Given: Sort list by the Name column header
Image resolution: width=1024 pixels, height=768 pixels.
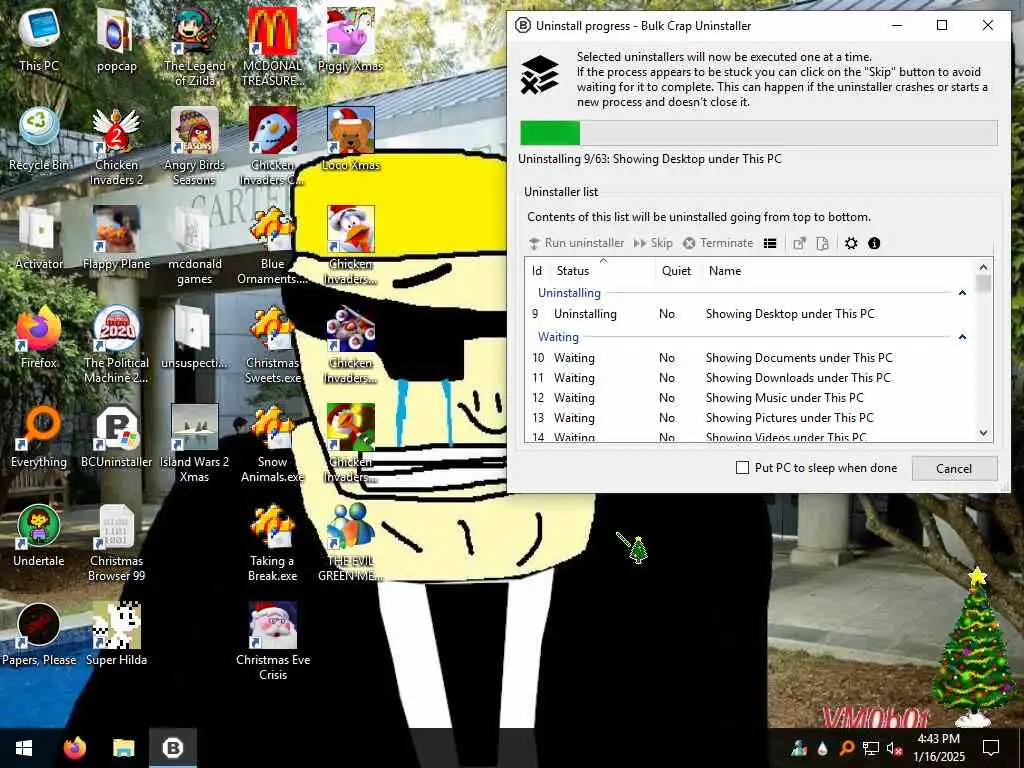Looking at the screenshot, I should pos(839,270).
